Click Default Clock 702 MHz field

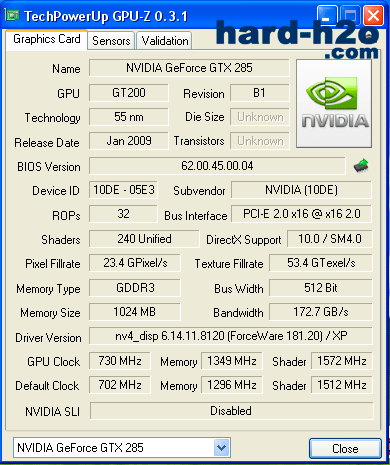(x=120, y=385)
